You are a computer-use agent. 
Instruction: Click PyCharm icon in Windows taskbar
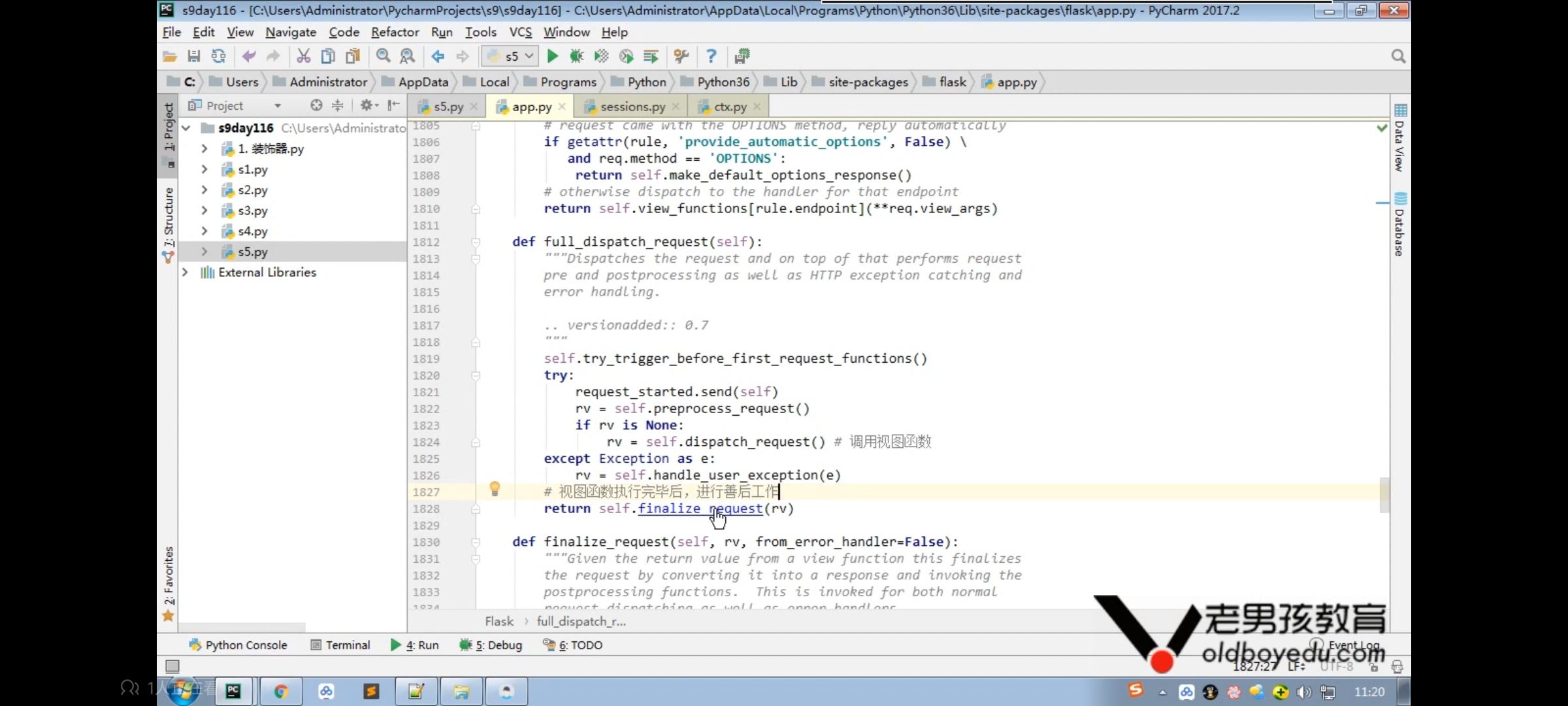click(233, 692)
